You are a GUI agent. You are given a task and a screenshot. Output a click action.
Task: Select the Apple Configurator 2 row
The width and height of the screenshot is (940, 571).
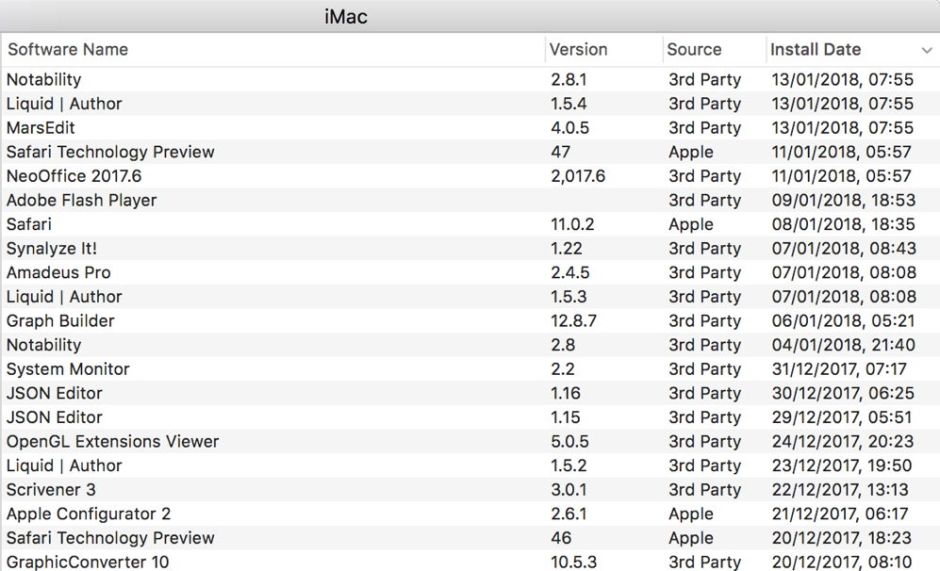pyautogui.click(x=88, y=514)
